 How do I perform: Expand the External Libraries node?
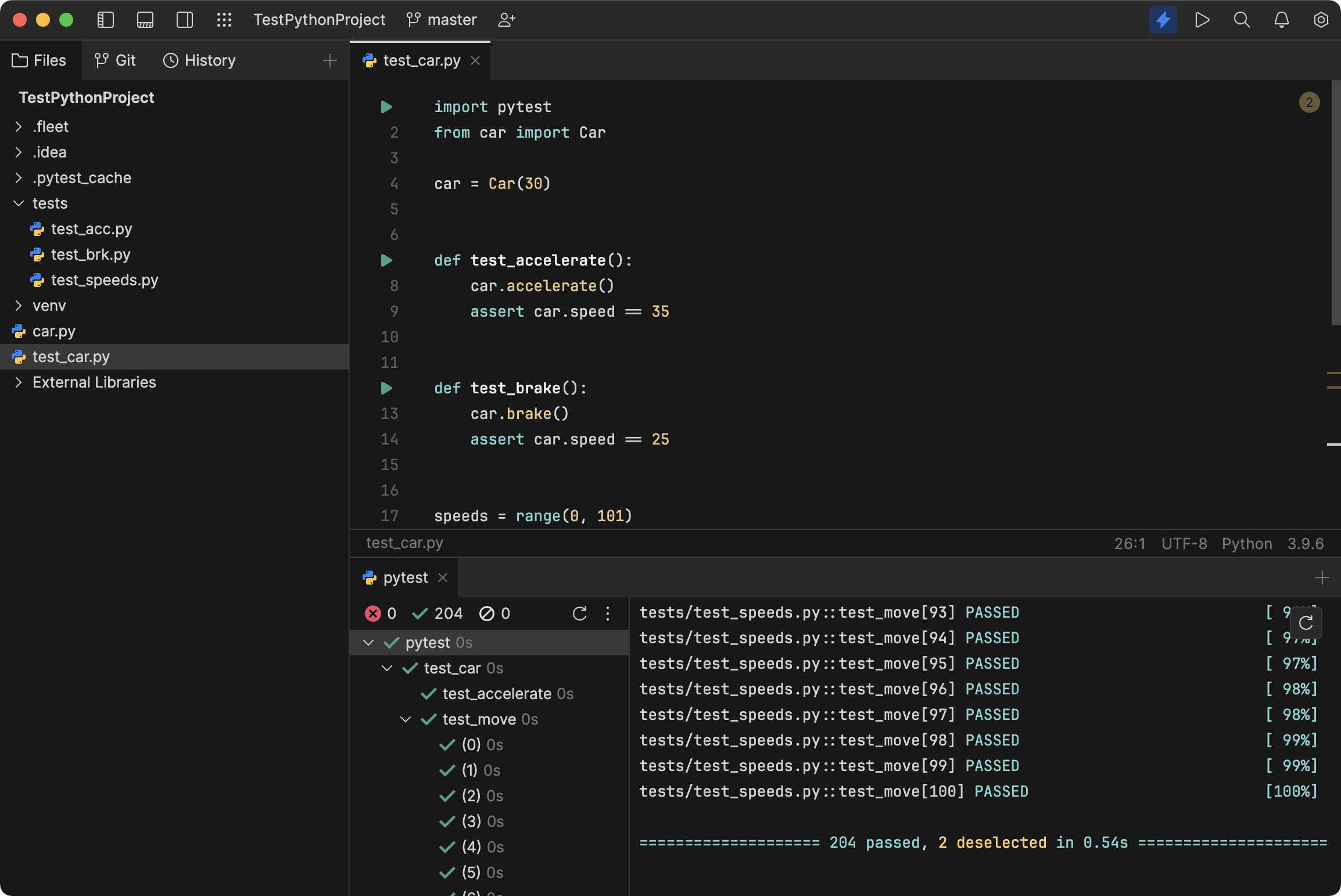(x=18, y=382)
